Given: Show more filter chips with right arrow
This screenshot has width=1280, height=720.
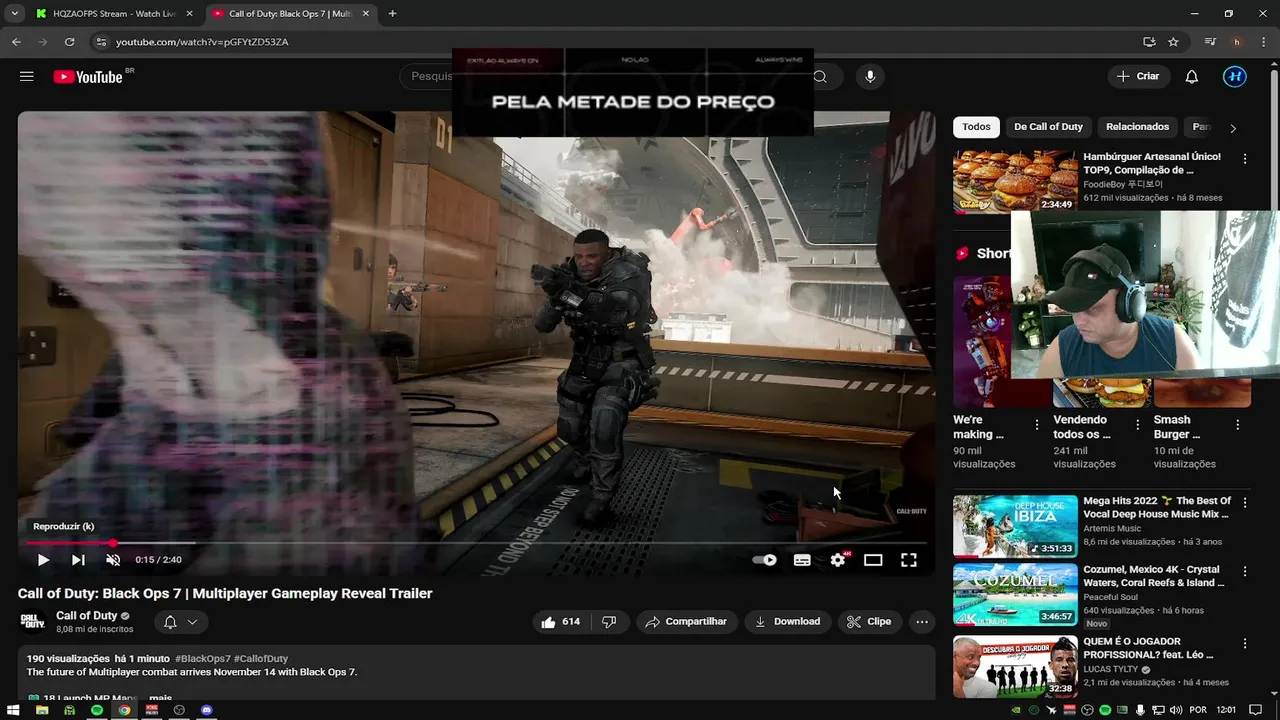Looking at the screenshot, I should click(1232, 128).
